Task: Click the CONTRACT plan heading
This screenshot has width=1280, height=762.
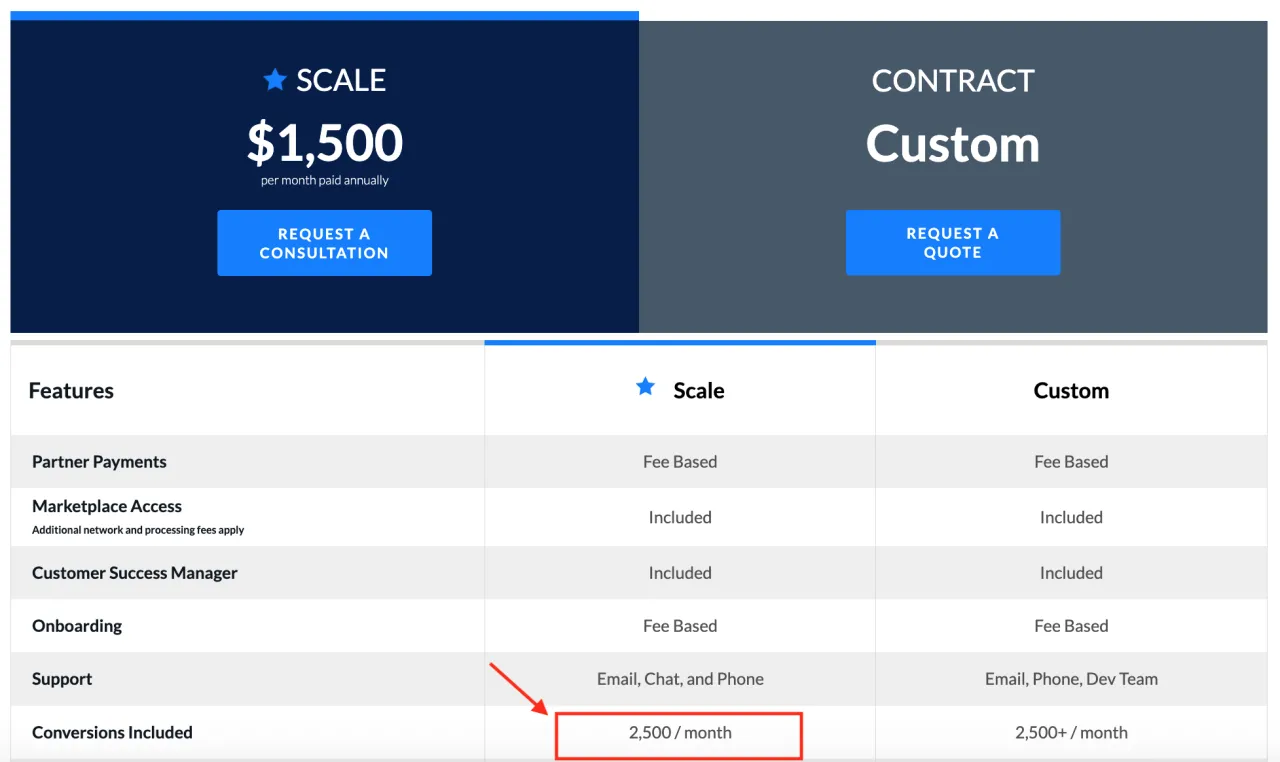Action: pyautogui.click(x=952, y=81)
